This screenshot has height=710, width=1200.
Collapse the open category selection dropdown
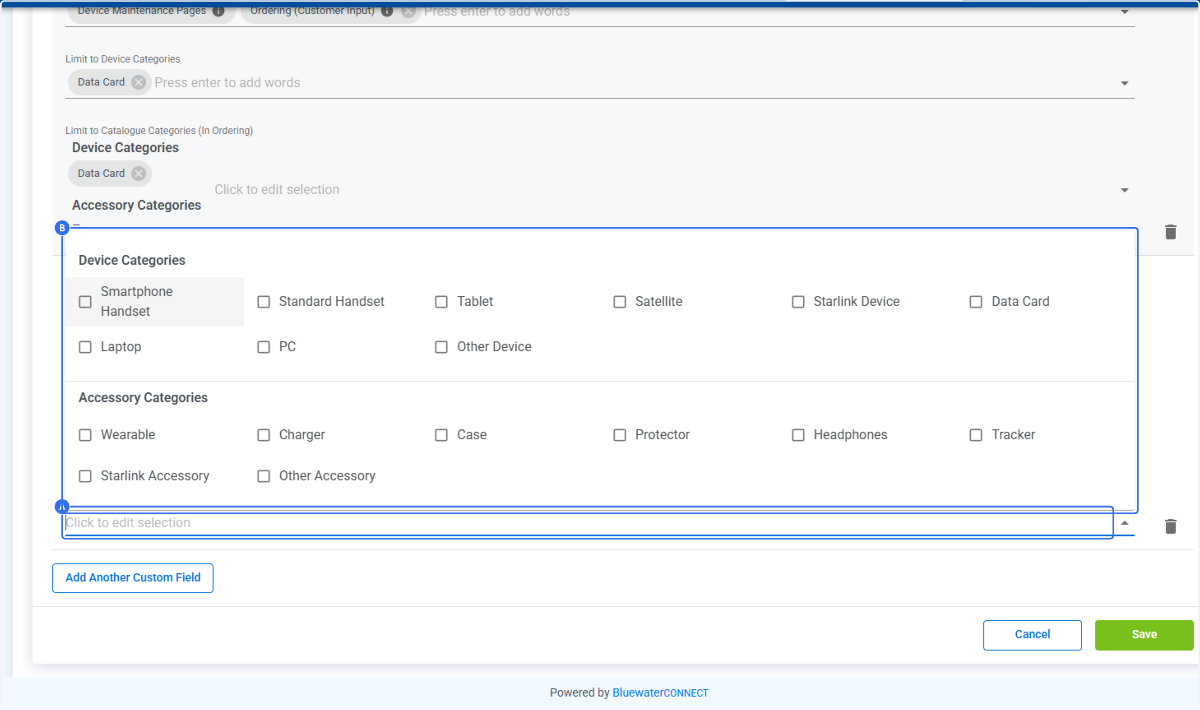coord(1124,522)
